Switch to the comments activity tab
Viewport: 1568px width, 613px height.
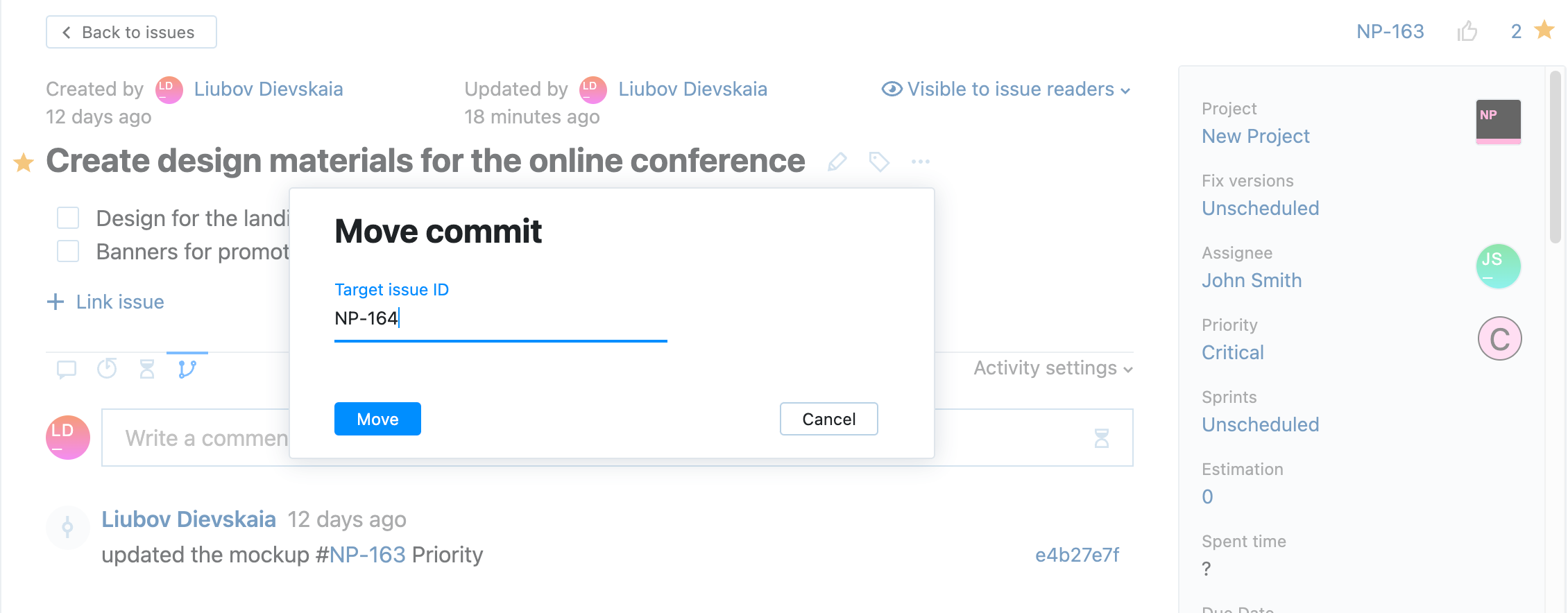coord(67,369)
